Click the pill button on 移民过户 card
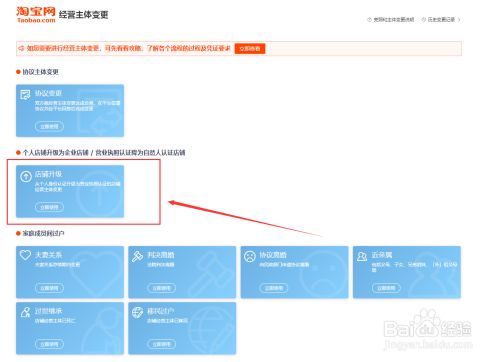Image resolution: width=500 pixels, height=362 pixels. [x=162, y=344]
